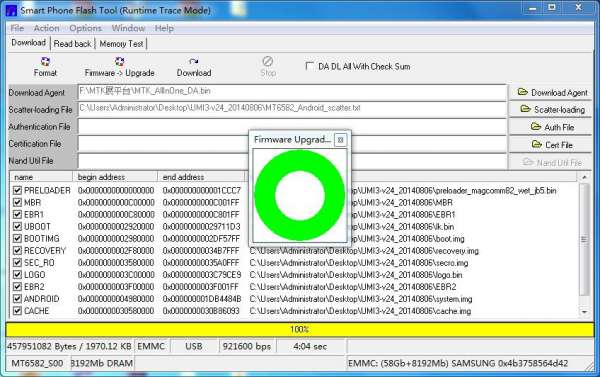The height and width of the screenshot is (377, 600).
Task: Click partition list scrollbar down arrow
Action: coord(584,312)
